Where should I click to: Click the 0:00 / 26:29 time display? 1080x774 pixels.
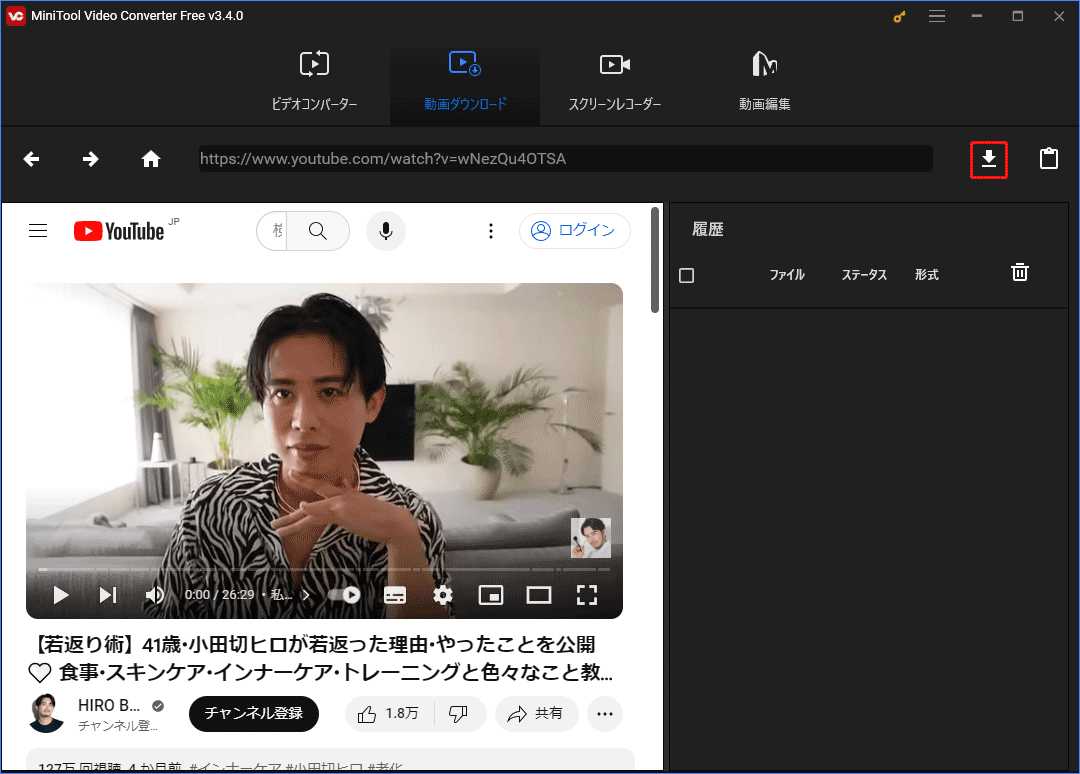(219, 595)
